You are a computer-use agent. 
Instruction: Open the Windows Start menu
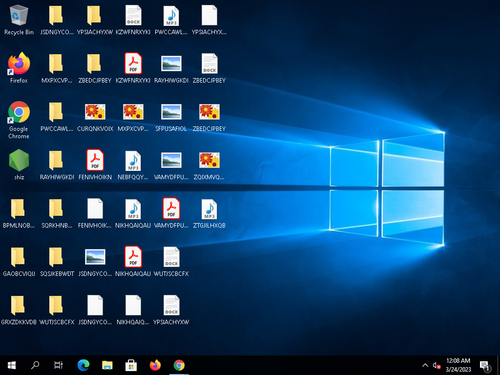[x=12, y=365]
